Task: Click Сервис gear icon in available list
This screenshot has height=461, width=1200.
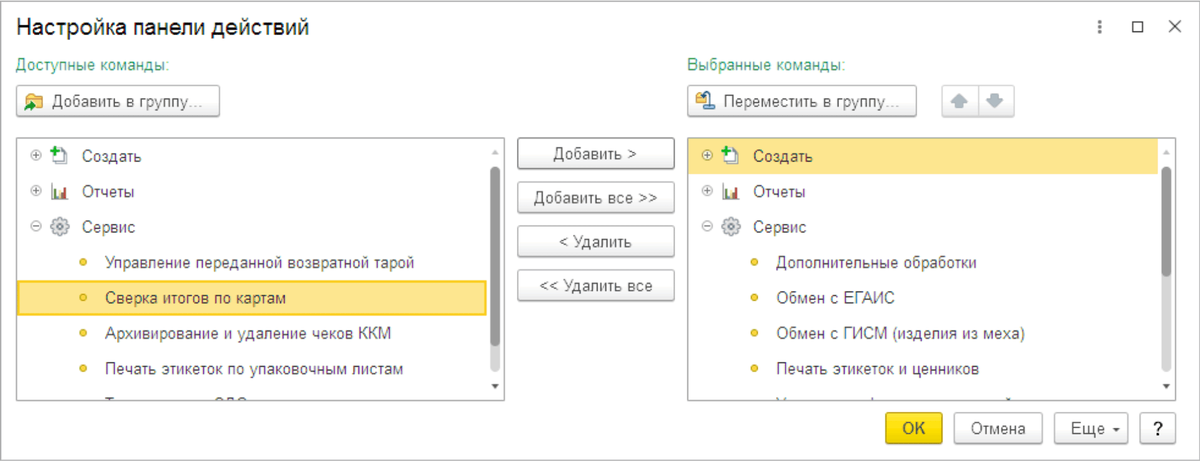Action: [x=58, y=227]
